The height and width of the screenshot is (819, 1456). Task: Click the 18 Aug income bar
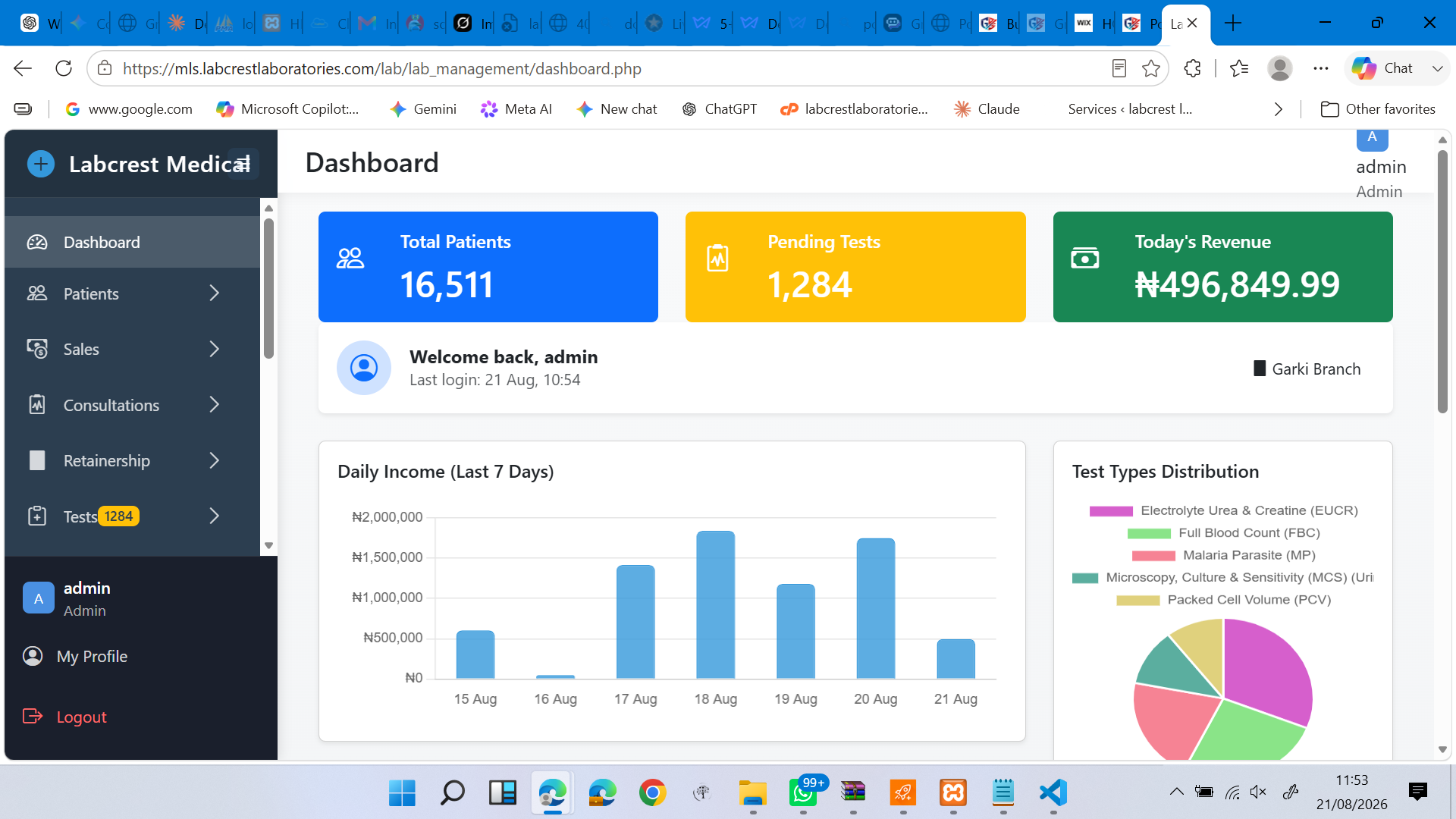click(715, 604)
